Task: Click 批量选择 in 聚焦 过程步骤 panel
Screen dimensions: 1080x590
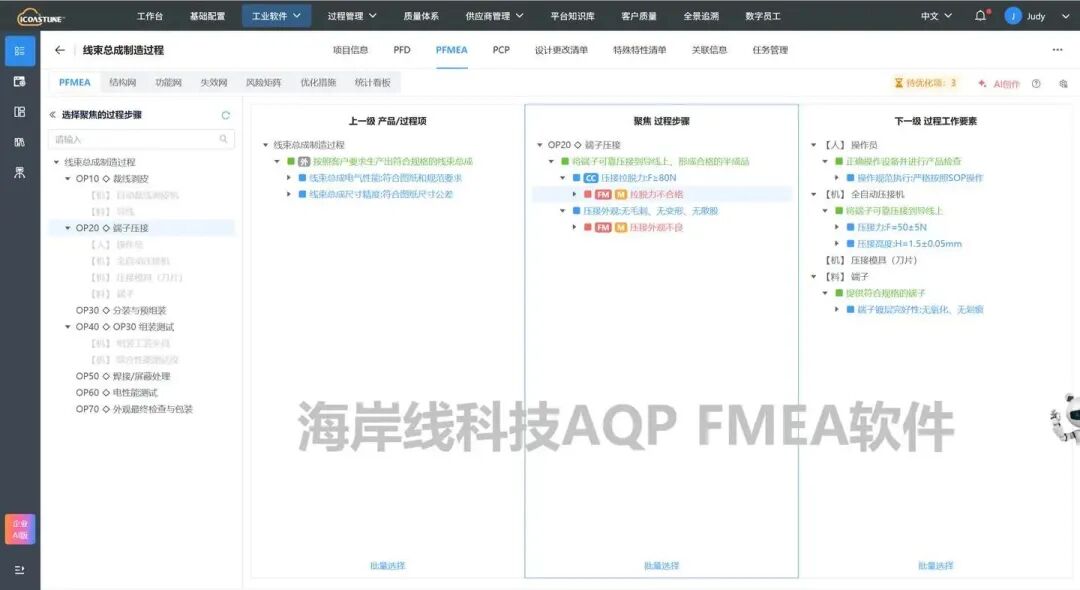Action: click(661, 565)
